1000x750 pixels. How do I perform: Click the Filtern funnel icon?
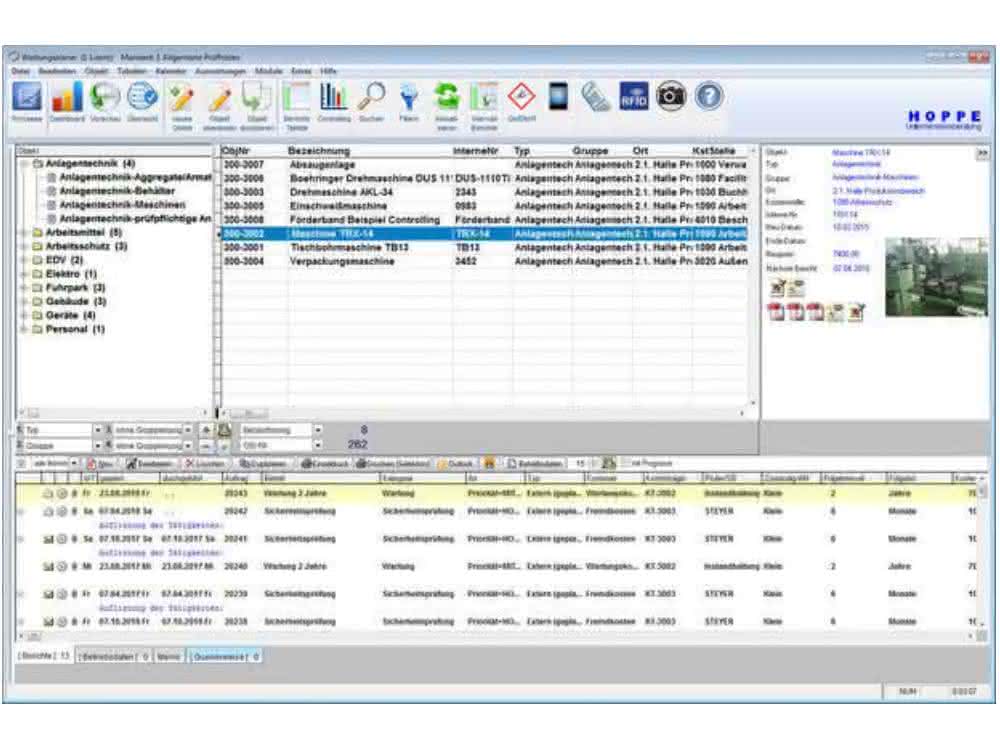[409, 98]
